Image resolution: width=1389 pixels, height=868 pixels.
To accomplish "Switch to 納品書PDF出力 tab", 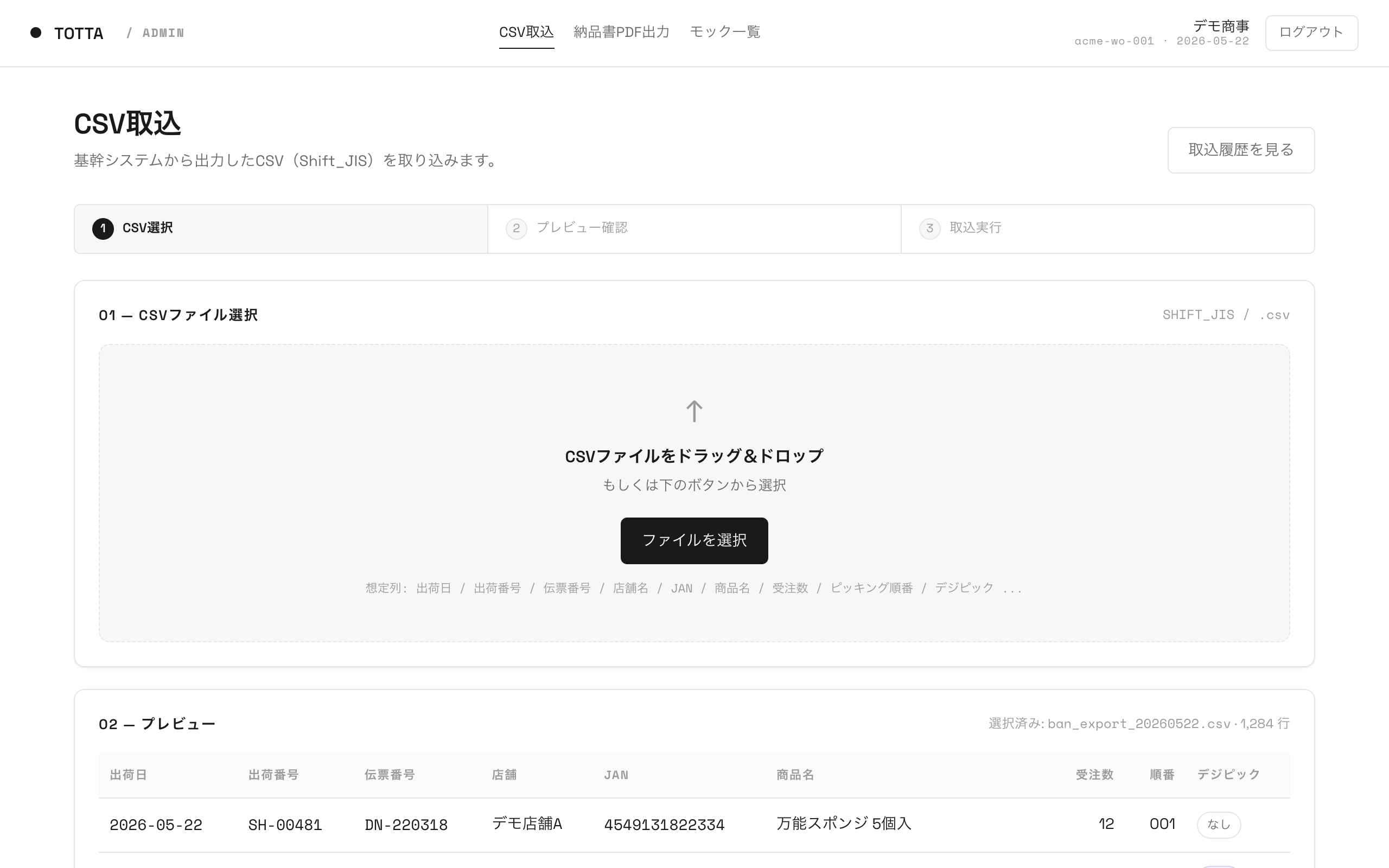I will 622,32.
